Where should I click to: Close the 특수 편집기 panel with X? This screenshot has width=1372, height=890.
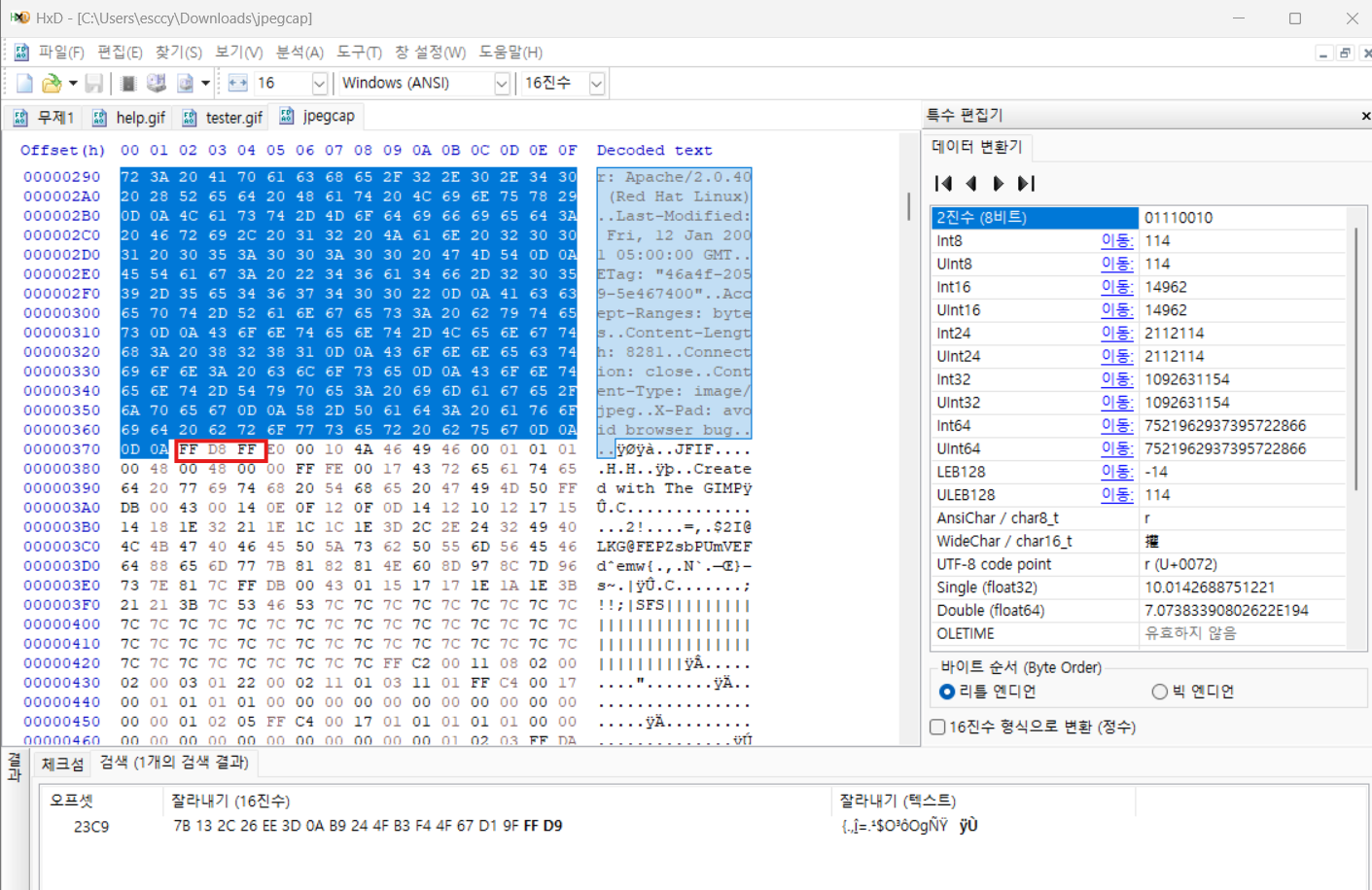pos(1365,116)
